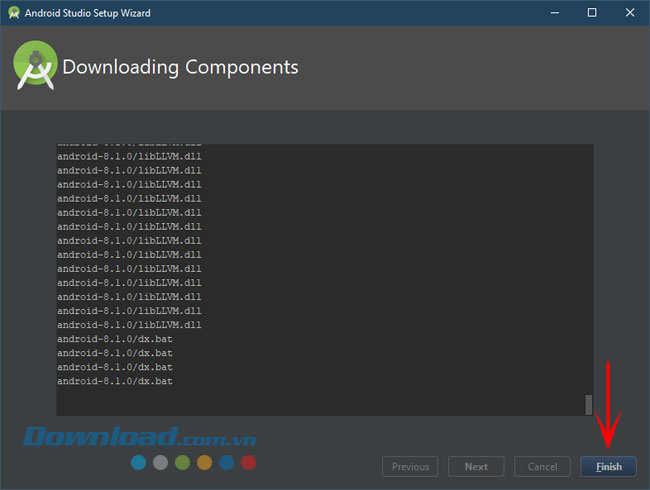This screenshot has height=490, width=650.
Task: Click the Previous button
Action: [x=410, y=467]
